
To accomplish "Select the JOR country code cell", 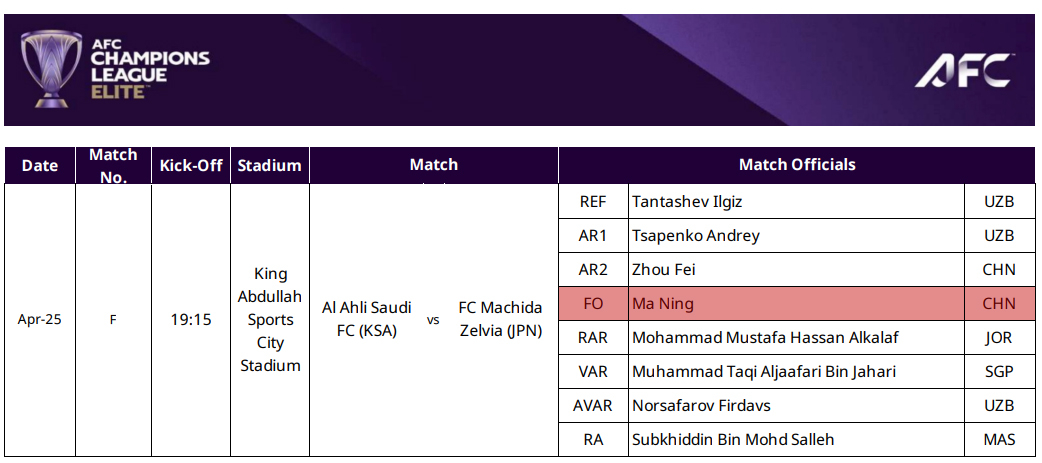I will (x=998, y=338).
